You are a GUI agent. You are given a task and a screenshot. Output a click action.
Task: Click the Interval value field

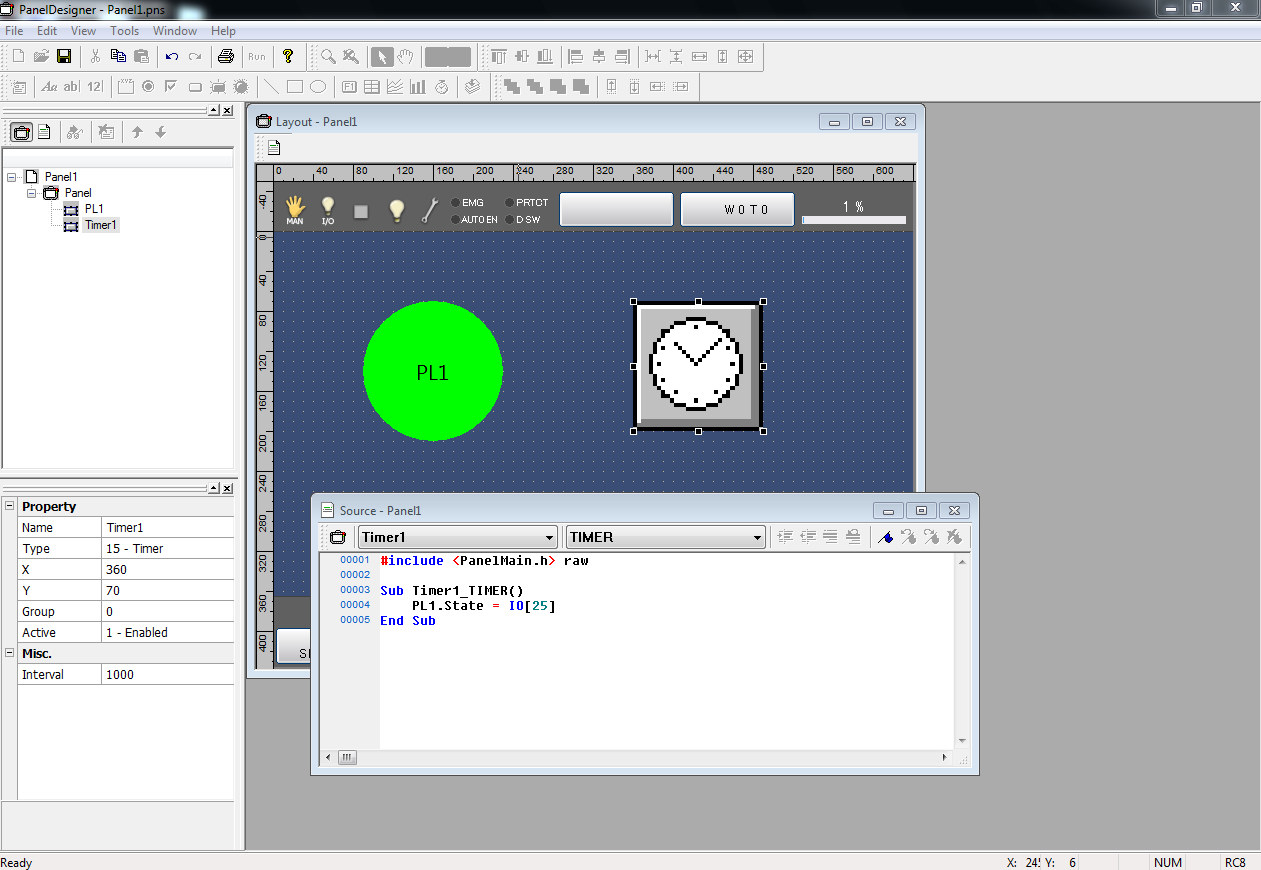[168, 675]
